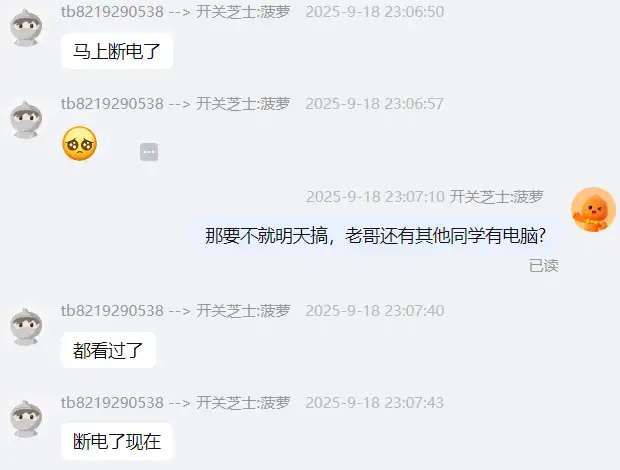Image resolution: width=620 pixels, height=470 pixels.
Task: Click the gray avatar beside the crying emoji message
Action: point(26,120)
